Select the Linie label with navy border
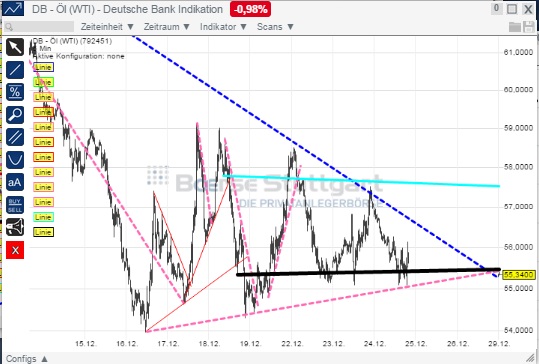Viewport: 539px width, 364px height. tap(43, 67)
